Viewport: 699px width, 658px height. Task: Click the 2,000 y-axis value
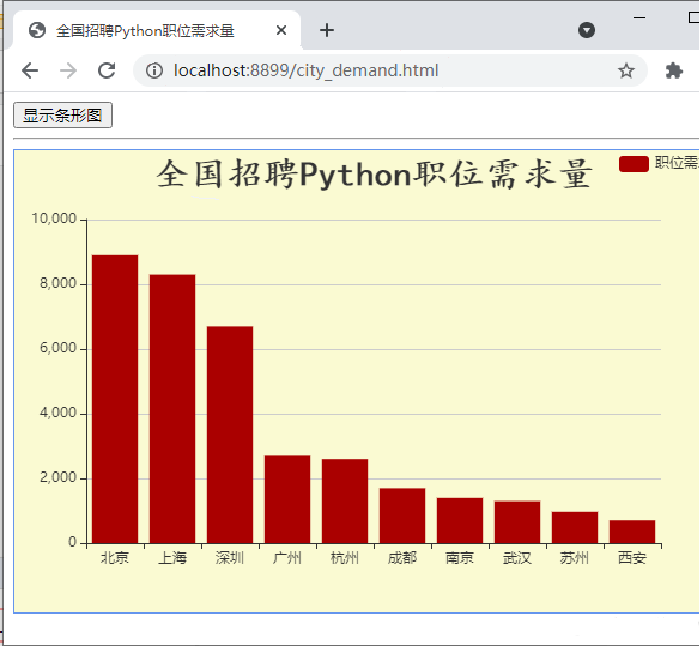pyautogui.click(x=58, y=477)
